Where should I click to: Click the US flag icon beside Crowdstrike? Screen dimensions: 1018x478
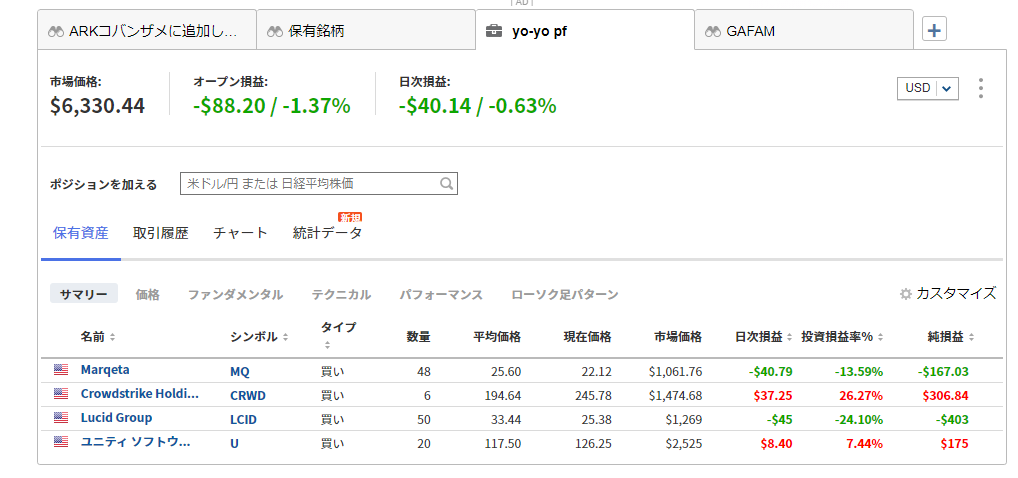pos(61,394)
